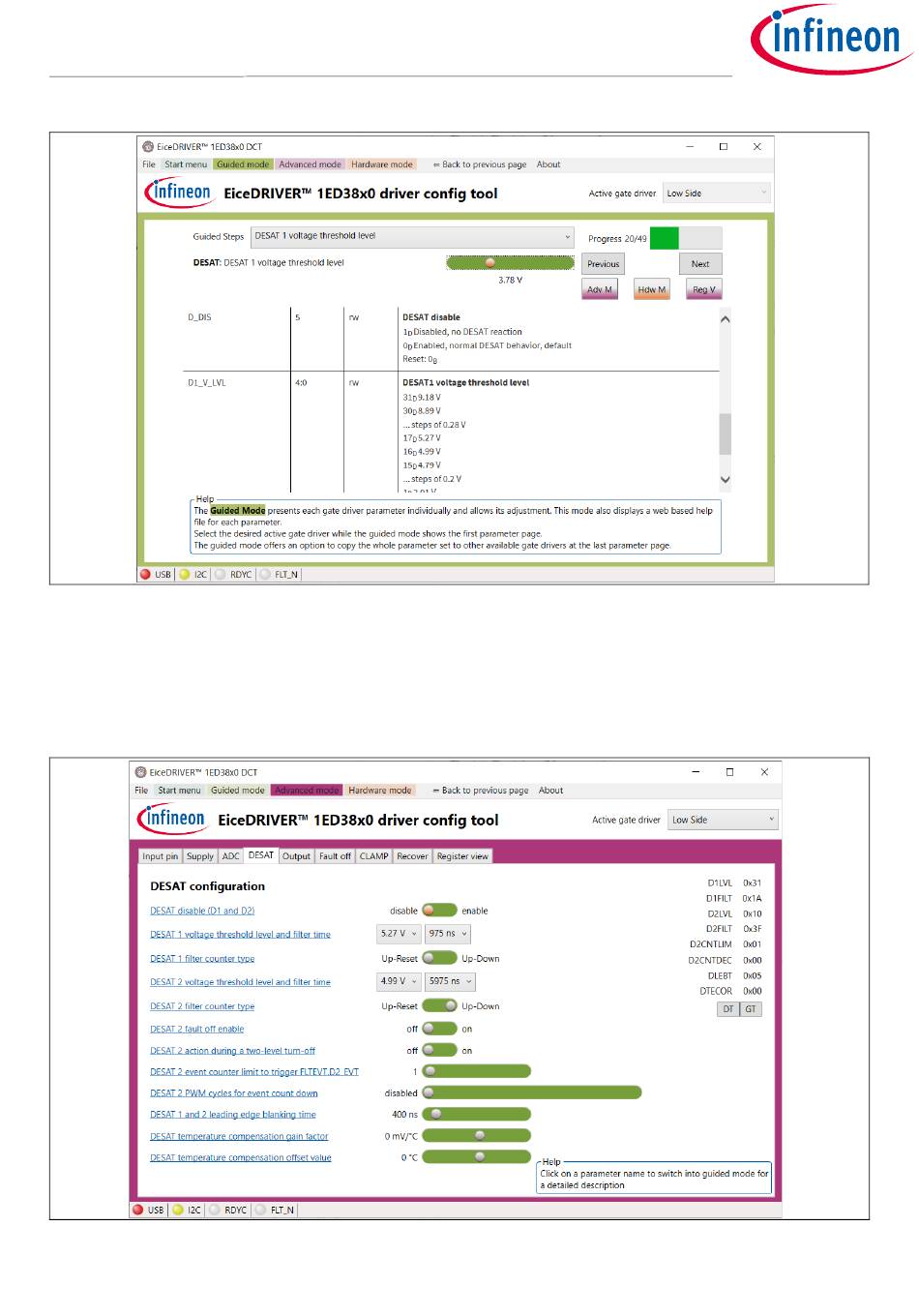Viewport: 919px width, 1316px height.
Task: Click the FLT_N status indicator in Guided mode window
Action: [264, 574]
